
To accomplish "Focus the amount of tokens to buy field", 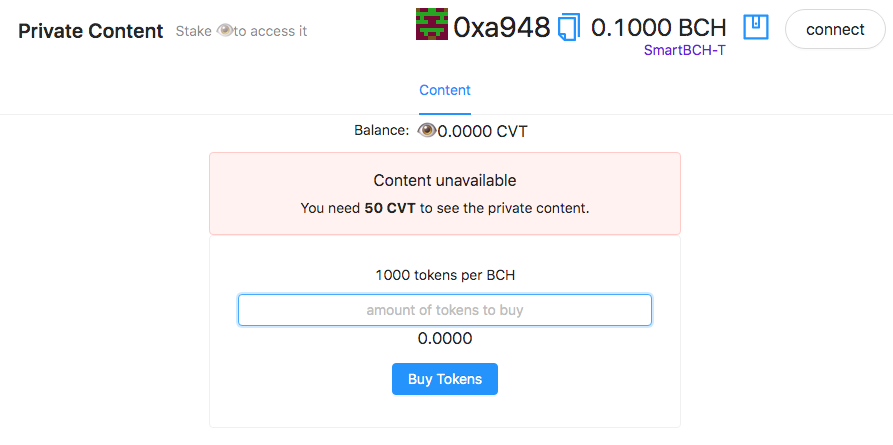I will click(x=445, y=310).
